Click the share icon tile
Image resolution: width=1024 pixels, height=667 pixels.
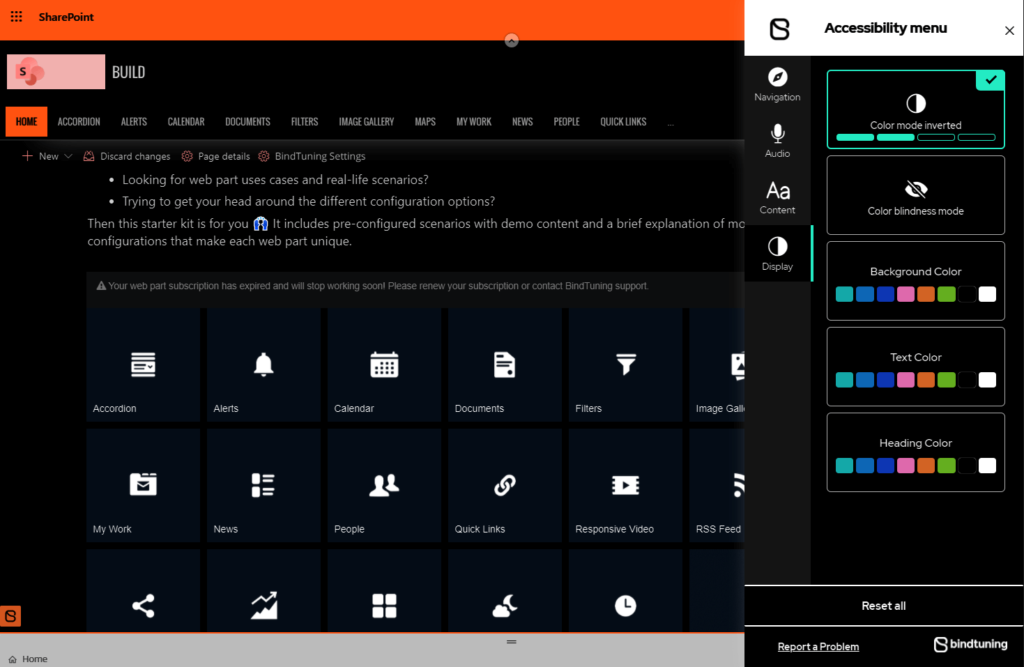(143, 591)
